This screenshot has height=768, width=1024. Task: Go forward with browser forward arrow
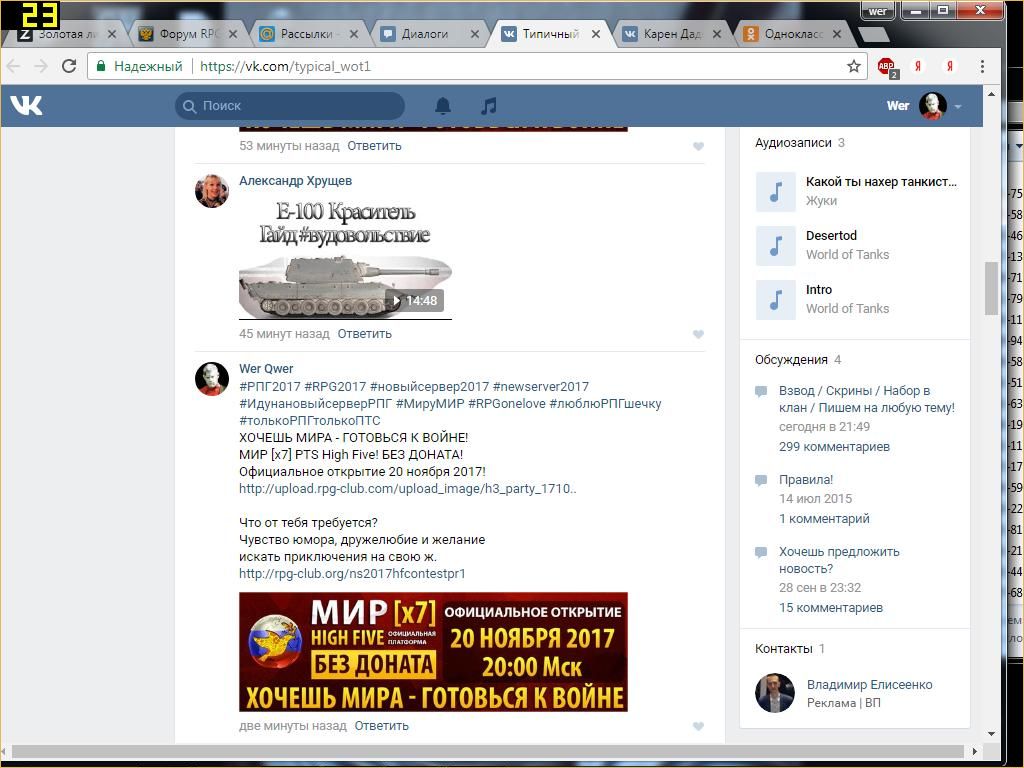click(40, 66)
